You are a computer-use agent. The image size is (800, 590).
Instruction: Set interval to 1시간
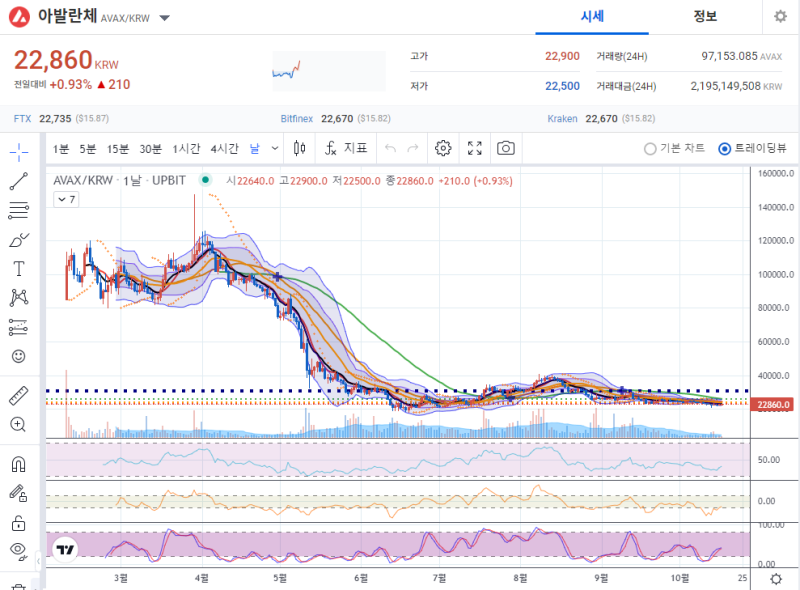coord(186,149)
